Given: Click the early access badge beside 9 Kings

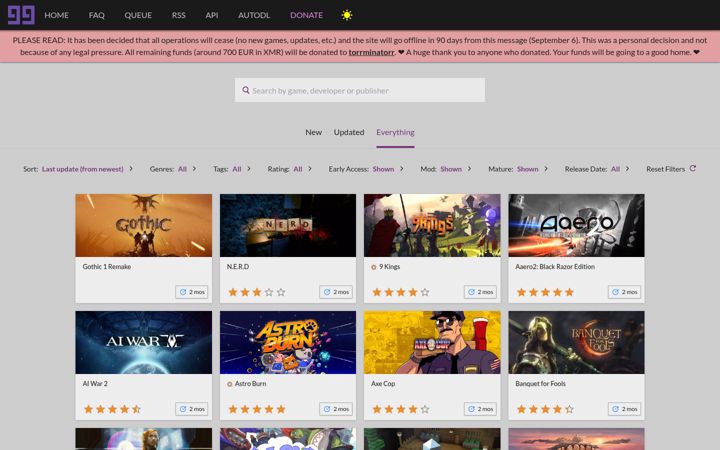Looking at the screenshot, I should [x=374, y=267].
